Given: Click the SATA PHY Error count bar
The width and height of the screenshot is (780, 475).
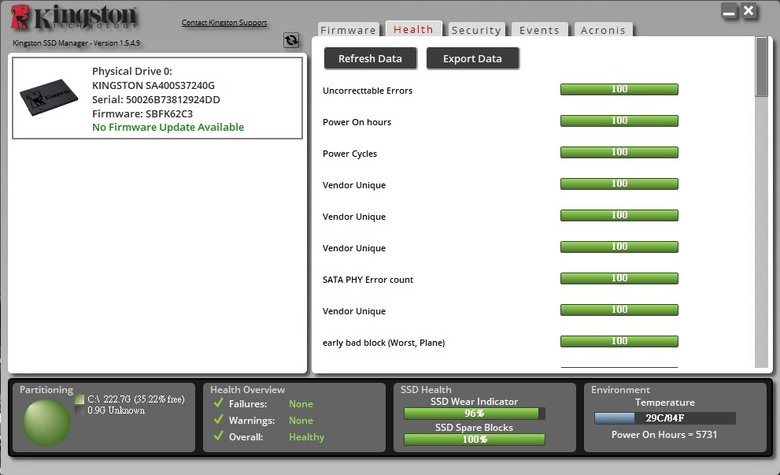Looking at the screenshot, I should (619, 278).
